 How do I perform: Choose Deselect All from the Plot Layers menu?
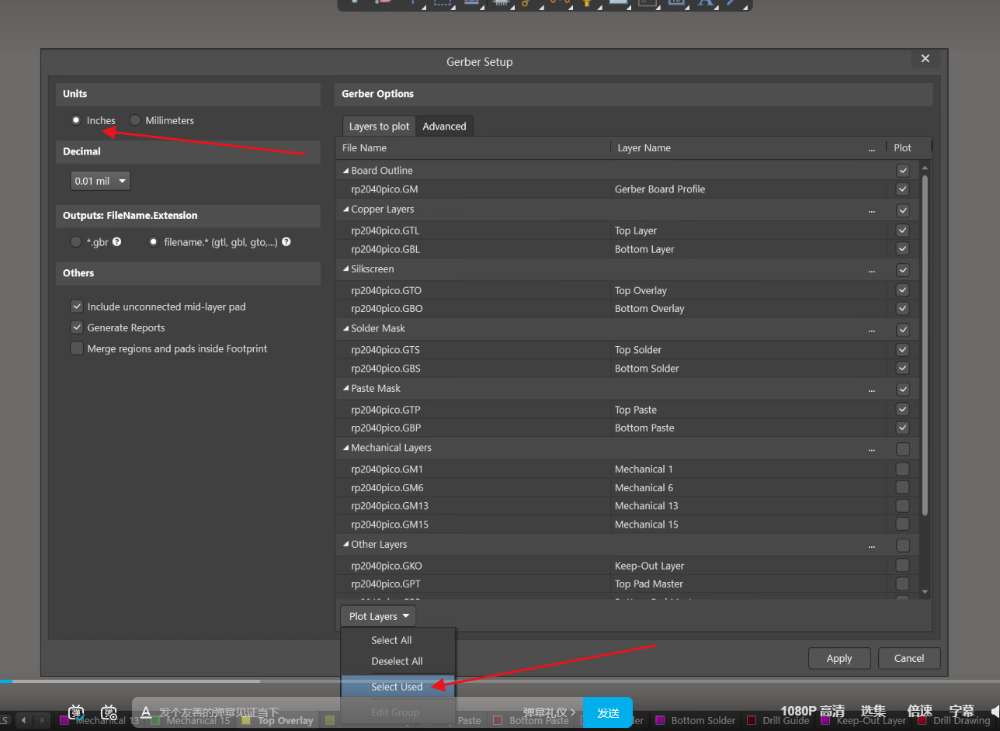398,661
